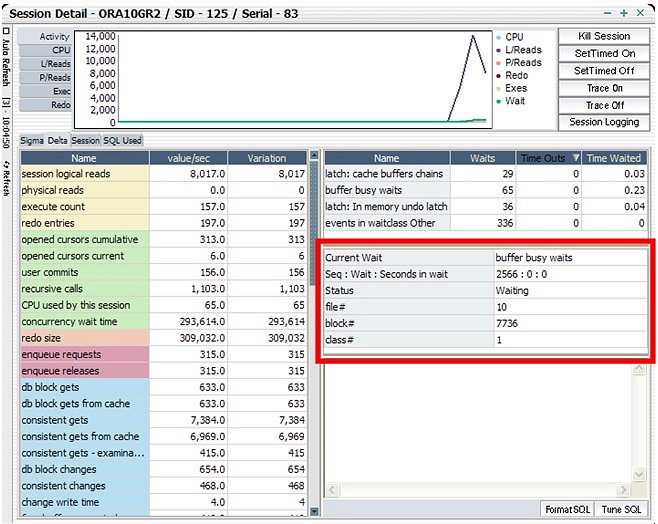Screen dimensions: 658x524
Task: Click the CPU legend color dot
Action: tap(499, 37)
